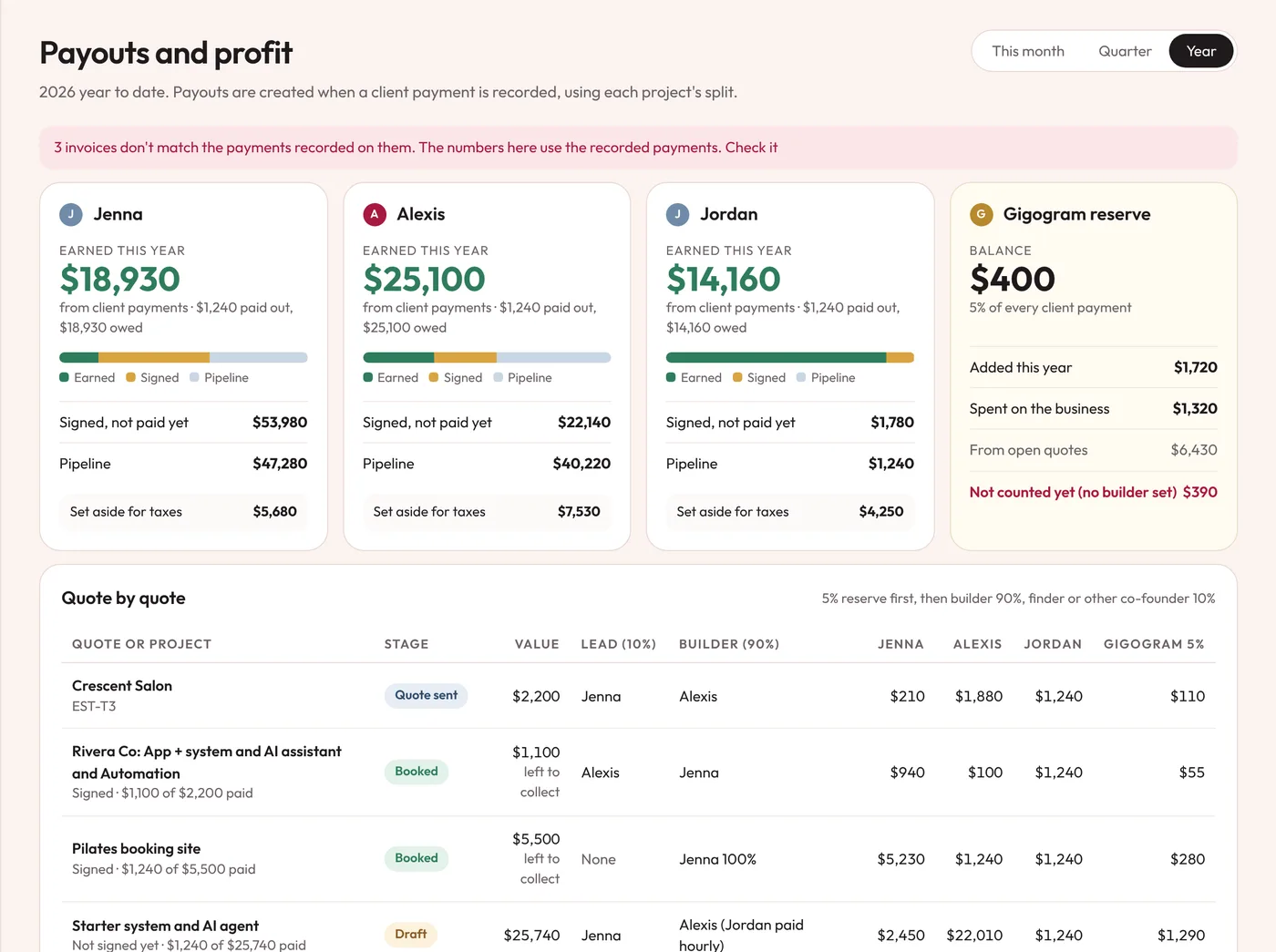Click the LEAD (10%) column header

pos(619,644)
